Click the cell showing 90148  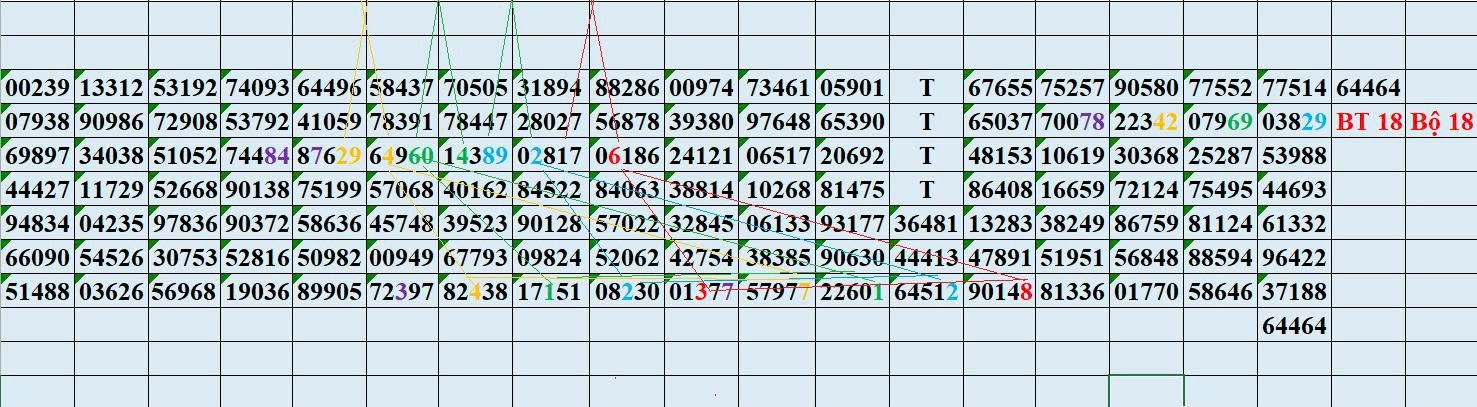pos(1000,292)
